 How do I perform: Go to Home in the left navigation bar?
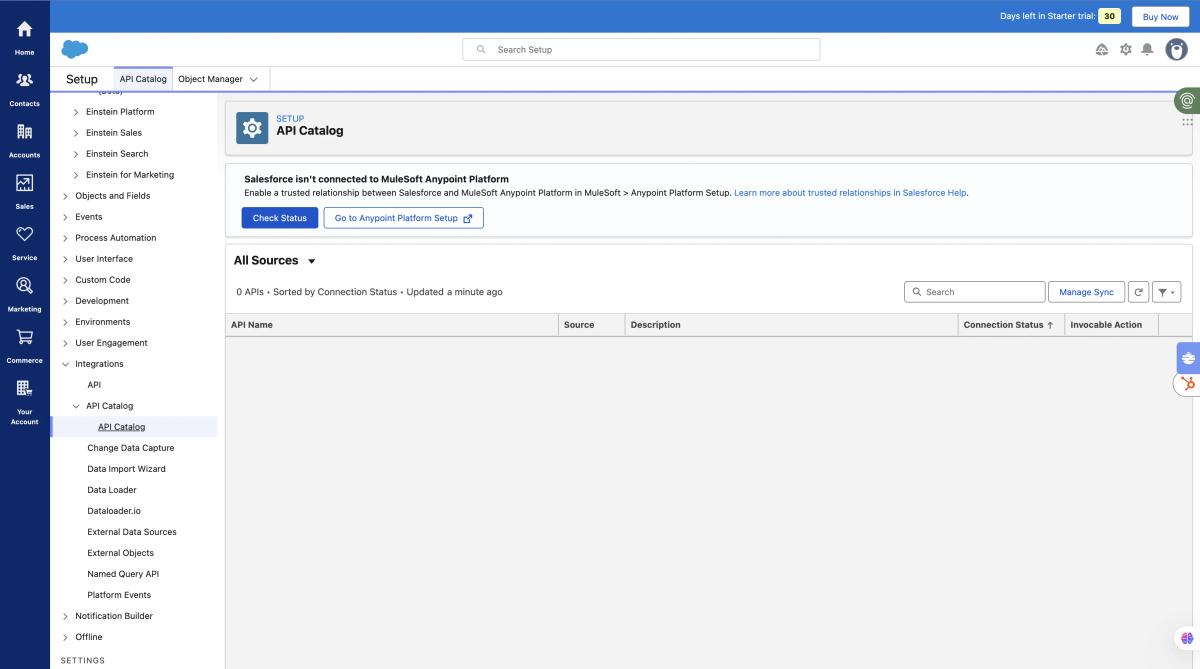click(24, 37)
